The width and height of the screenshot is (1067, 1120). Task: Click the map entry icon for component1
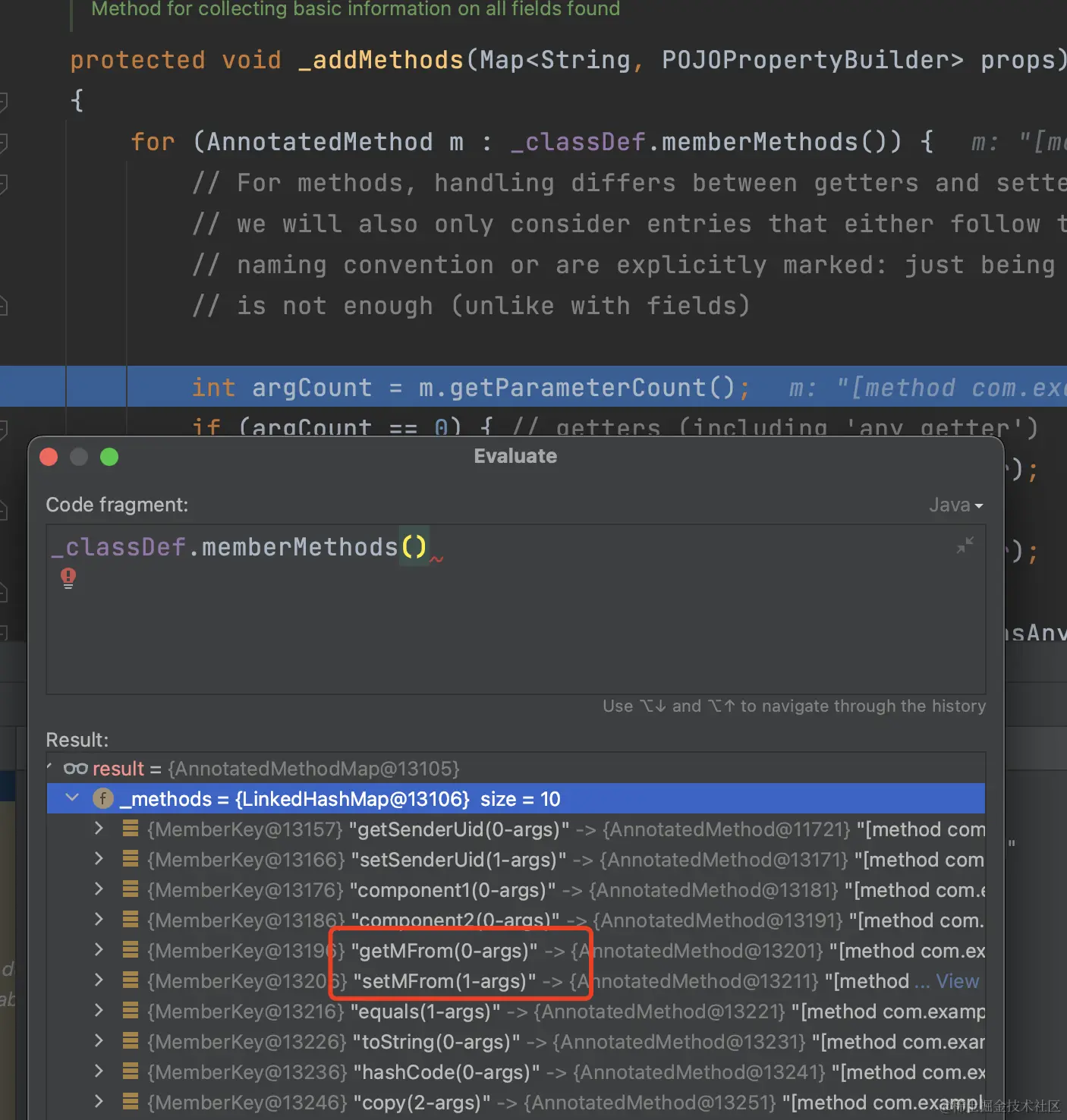click(131, 889)
